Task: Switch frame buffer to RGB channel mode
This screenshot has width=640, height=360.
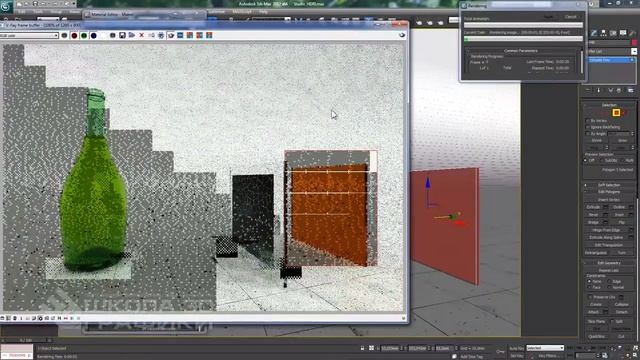Action: (64, 36)
